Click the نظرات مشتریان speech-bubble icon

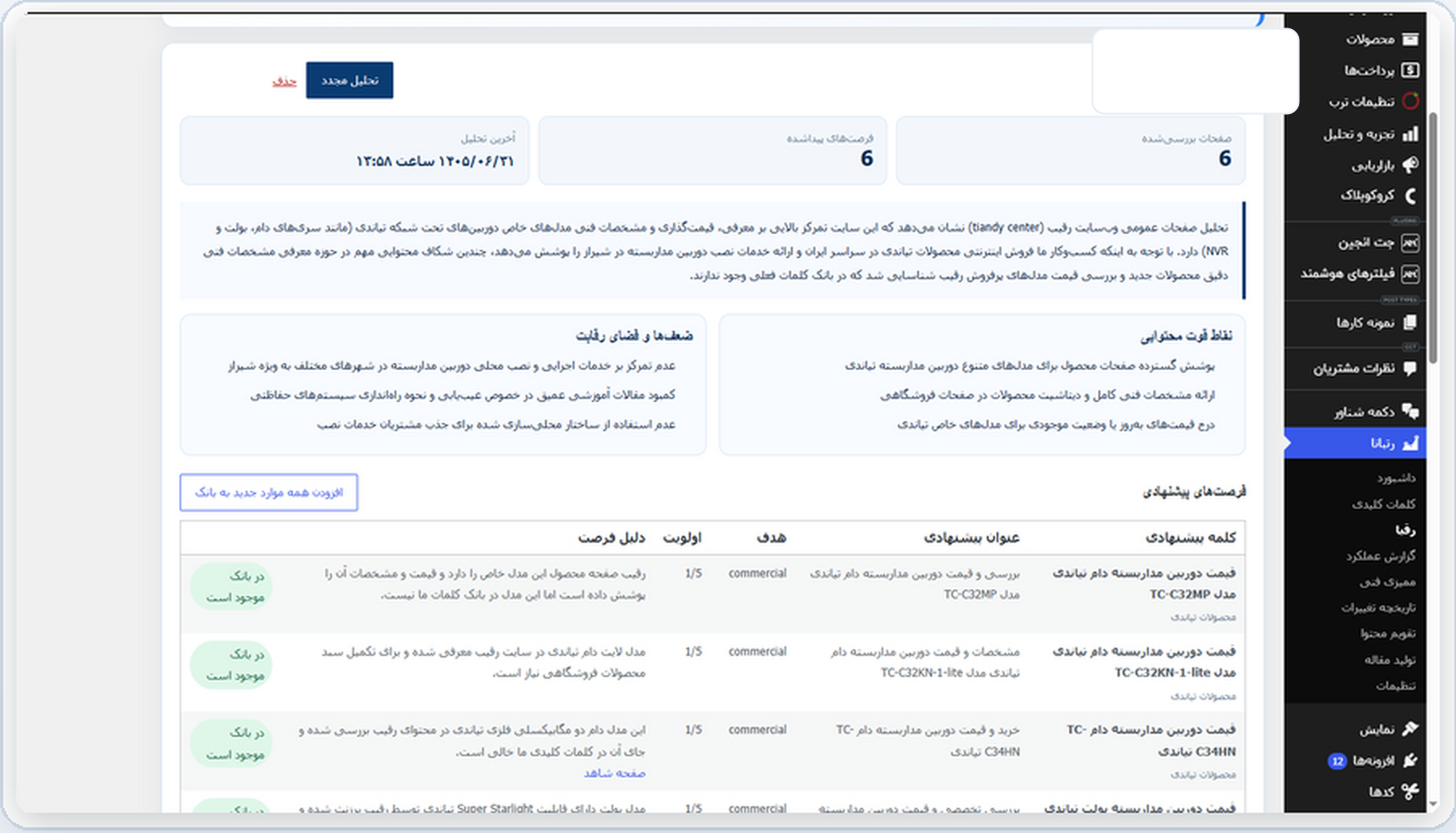coord(1410,368)
